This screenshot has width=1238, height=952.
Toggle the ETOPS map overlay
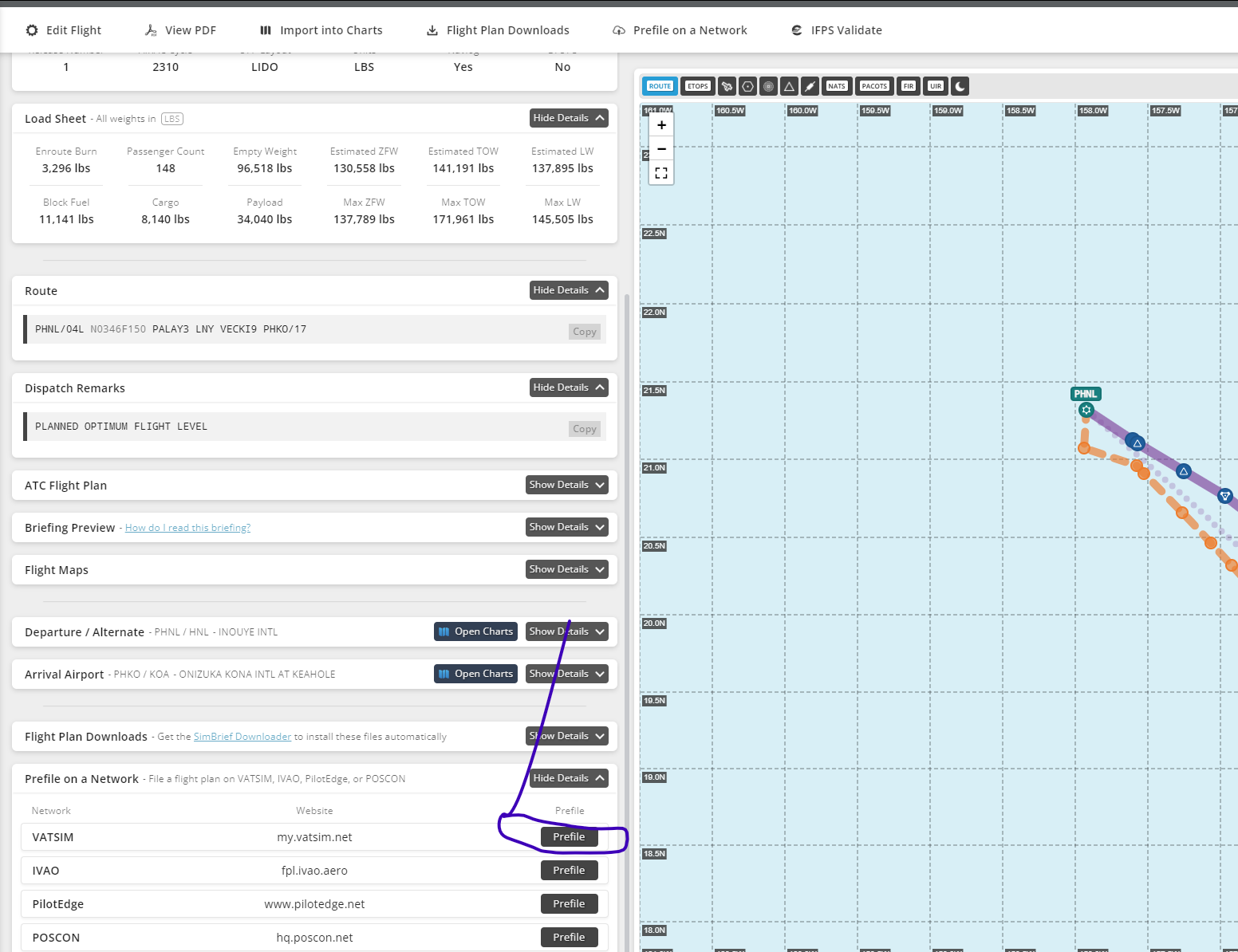(x=697, y=86)
